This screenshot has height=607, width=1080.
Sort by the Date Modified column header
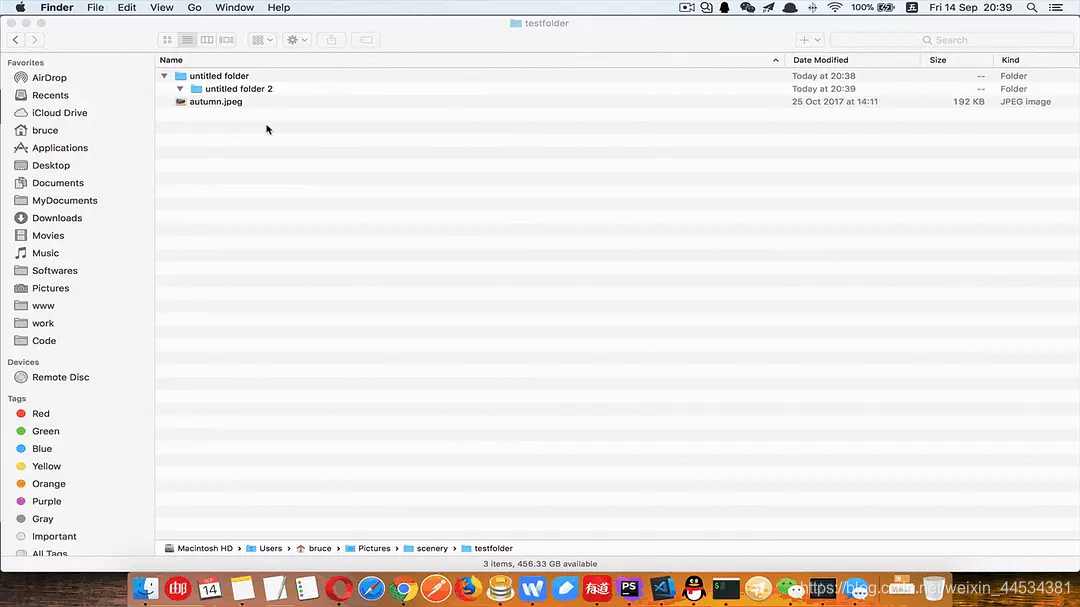(x=853, y=60)
